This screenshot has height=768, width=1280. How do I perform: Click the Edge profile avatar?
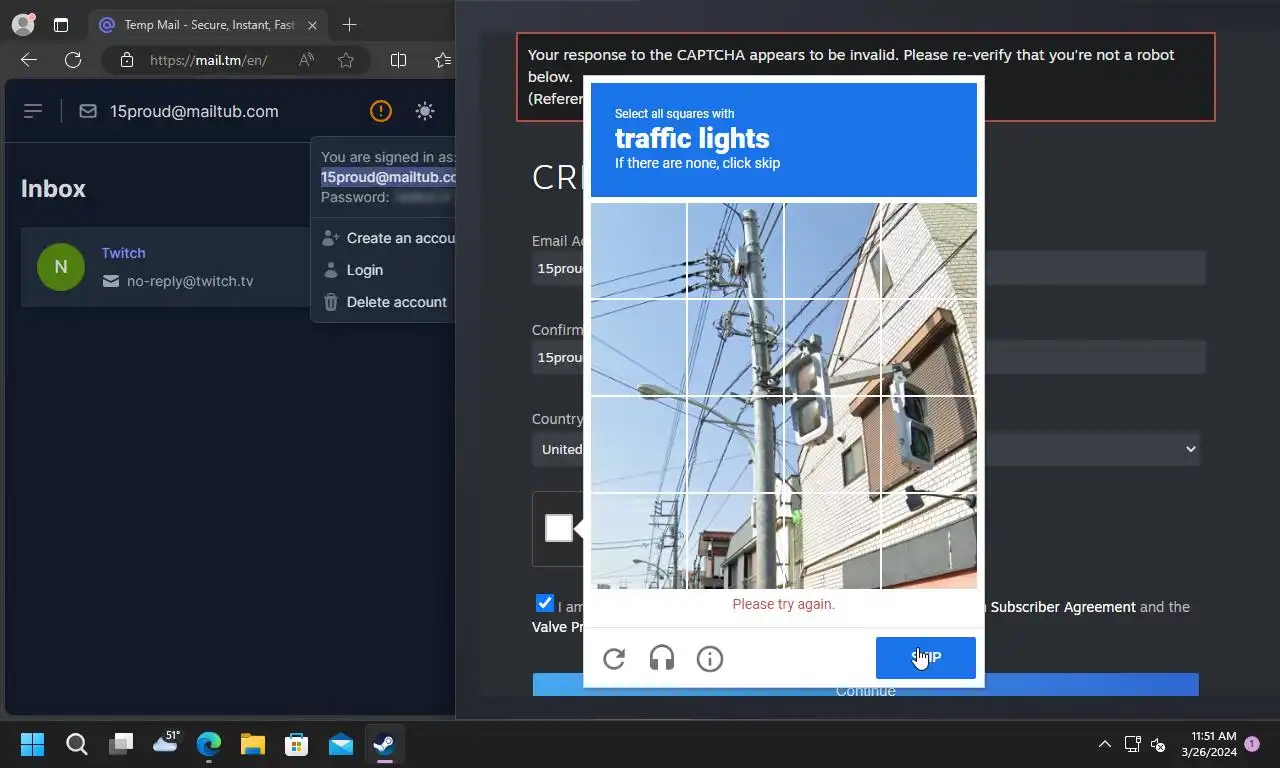(23, 24)
